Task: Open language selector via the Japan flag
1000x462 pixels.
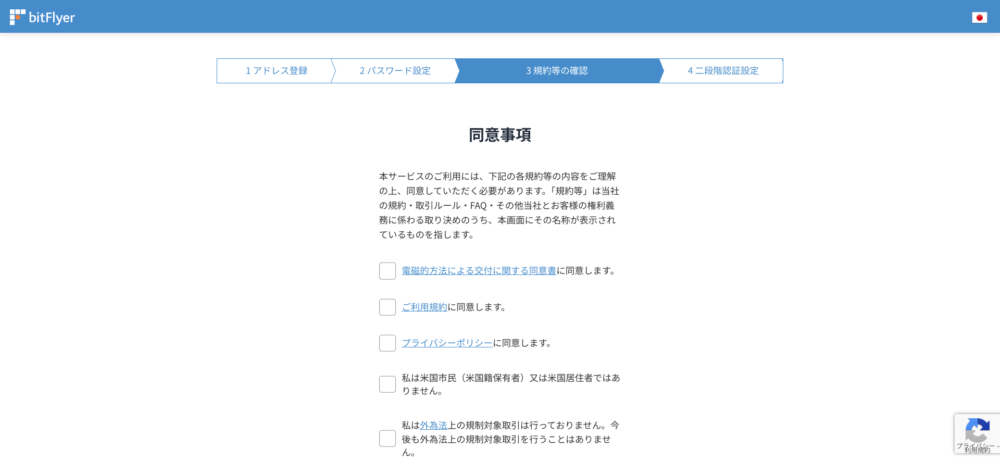Action: click(x=979, y=17)
